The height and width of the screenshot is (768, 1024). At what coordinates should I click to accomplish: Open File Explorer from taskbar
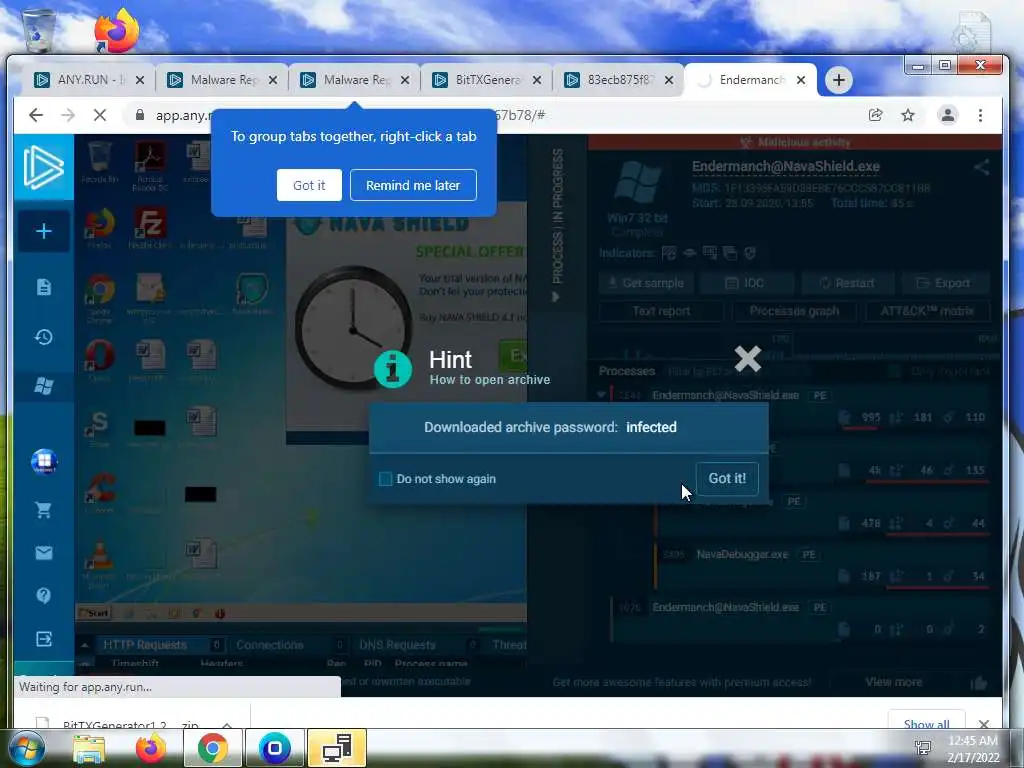click(x=89, y=748)
